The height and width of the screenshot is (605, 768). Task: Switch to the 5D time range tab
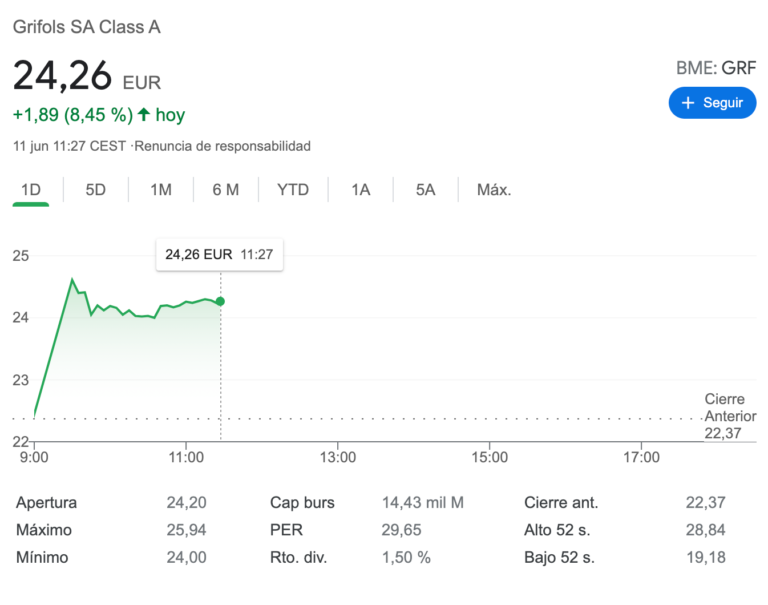[x=96, y=190]
